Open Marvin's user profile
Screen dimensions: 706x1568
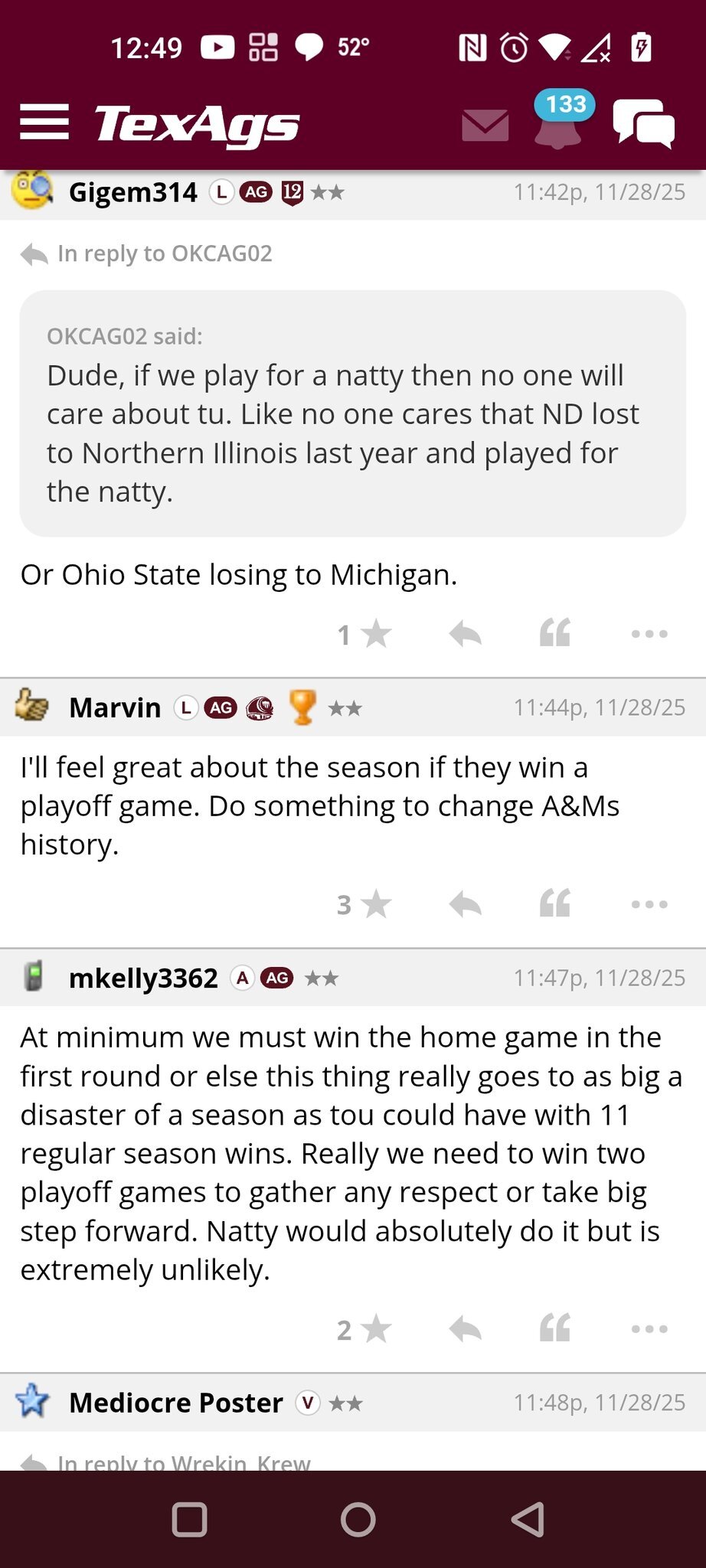pyautogui.click(x=115, y=707)
